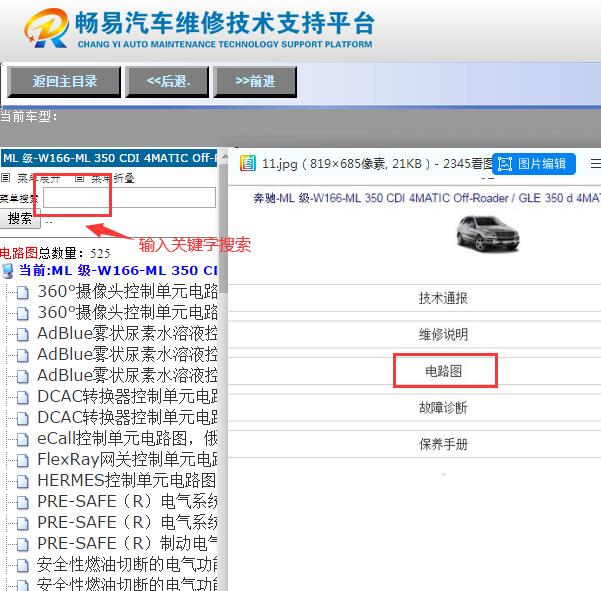Click the computer icon beside 当前:ML 级
601x591 pixels.
click(8, 271)
